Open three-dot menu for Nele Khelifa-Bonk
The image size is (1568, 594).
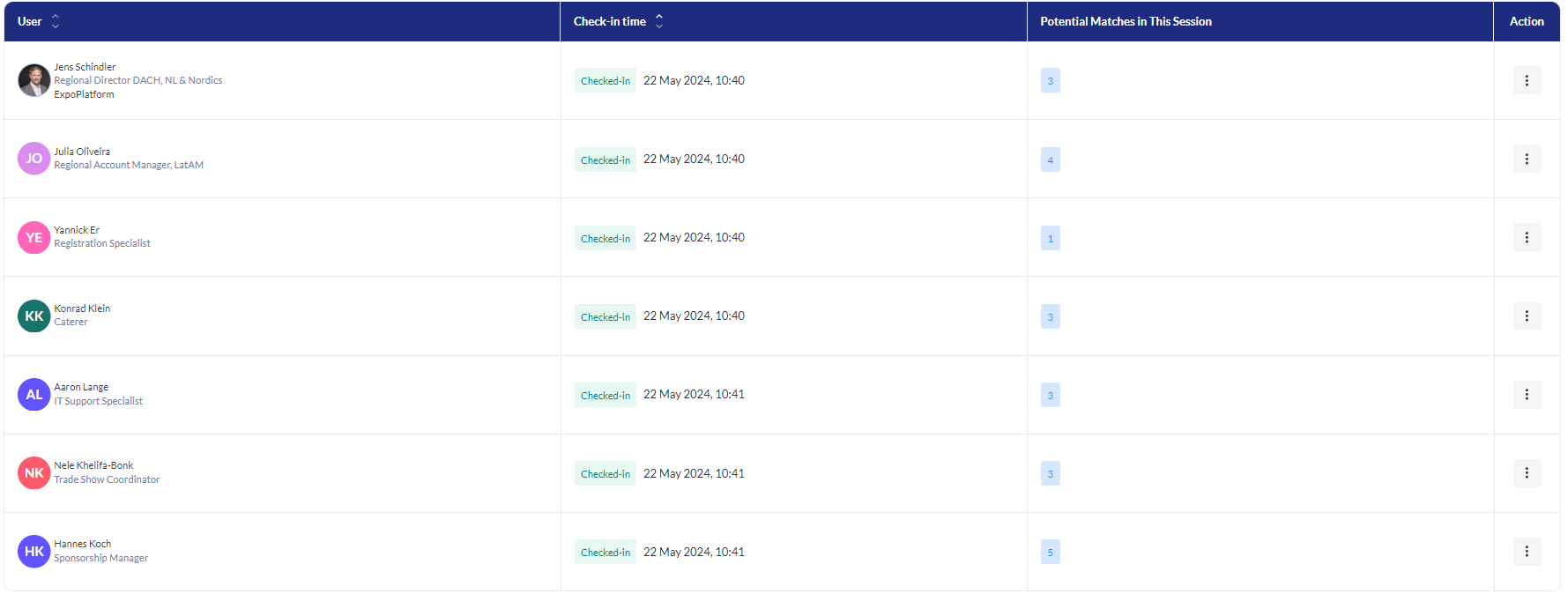coord(1526,473)
